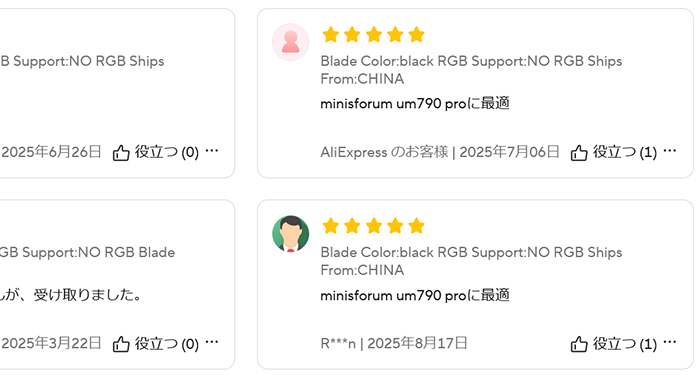Open more options on June 26 review

click(x=212, y=151)
